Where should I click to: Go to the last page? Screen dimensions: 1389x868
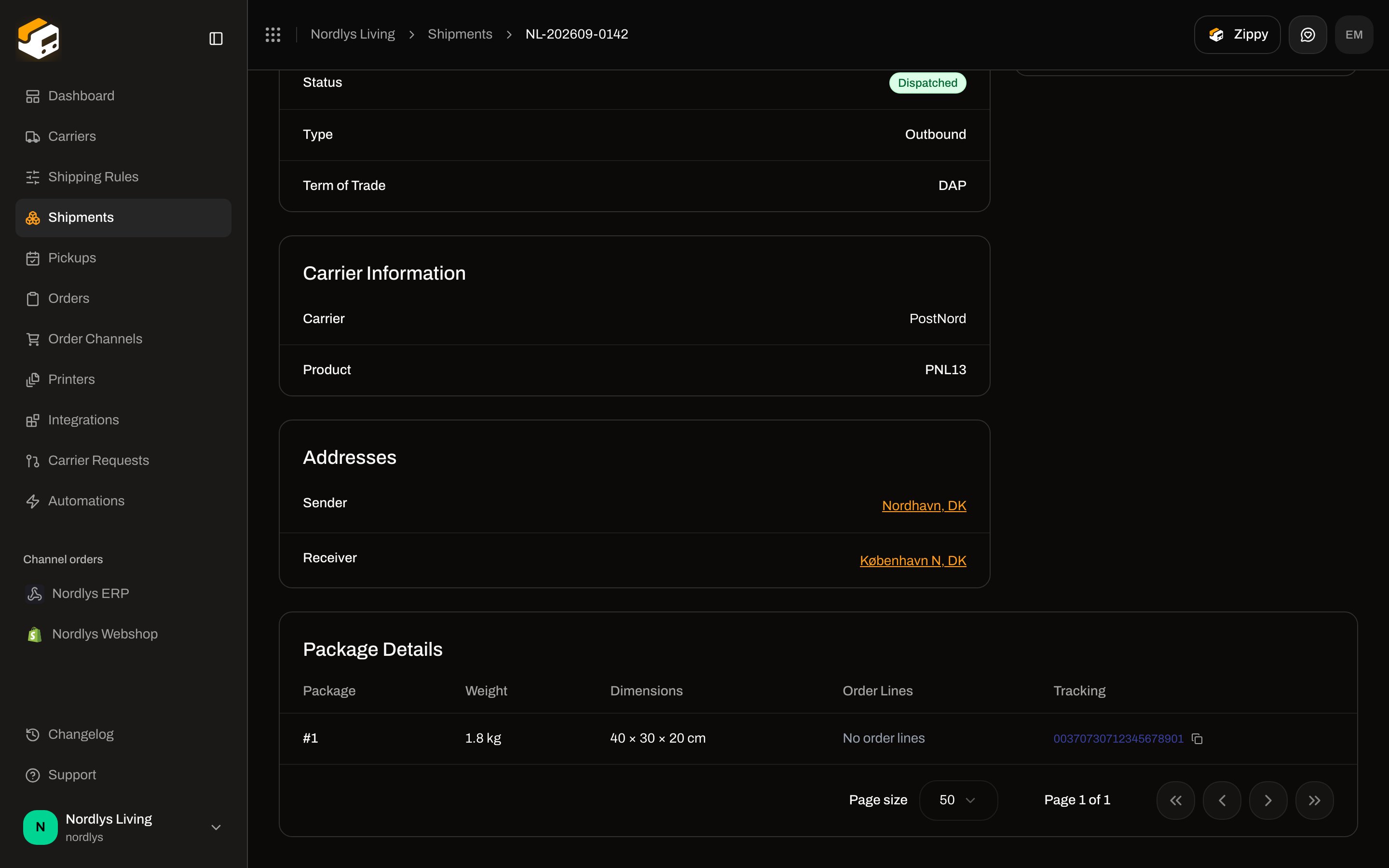point(1314,800)
